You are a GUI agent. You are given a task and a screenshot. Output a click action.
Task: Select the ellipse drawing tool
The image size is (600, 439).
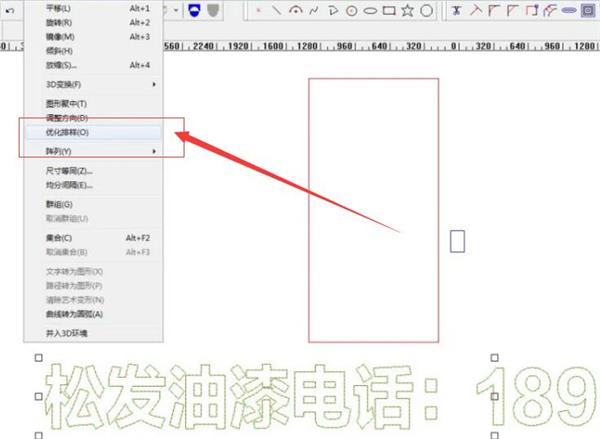370,11
